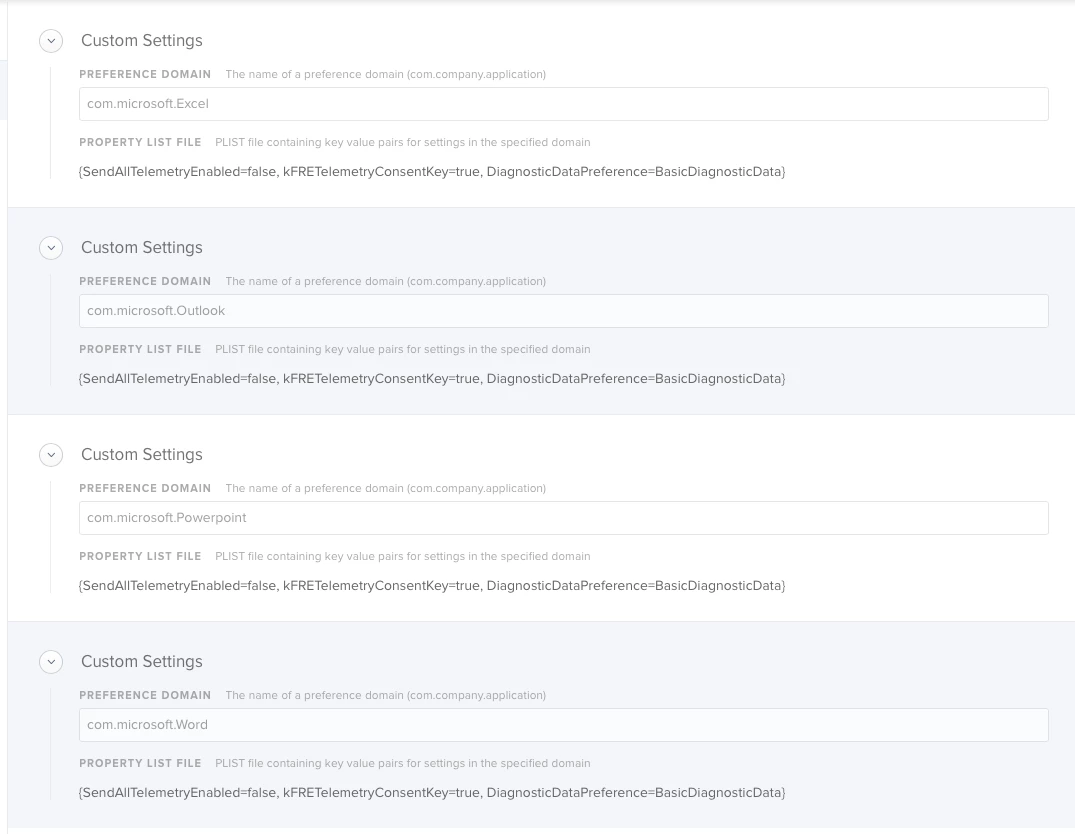
Task: Click the PROPERTY LIST FILE label in Word section
Action: pos(141,763)
